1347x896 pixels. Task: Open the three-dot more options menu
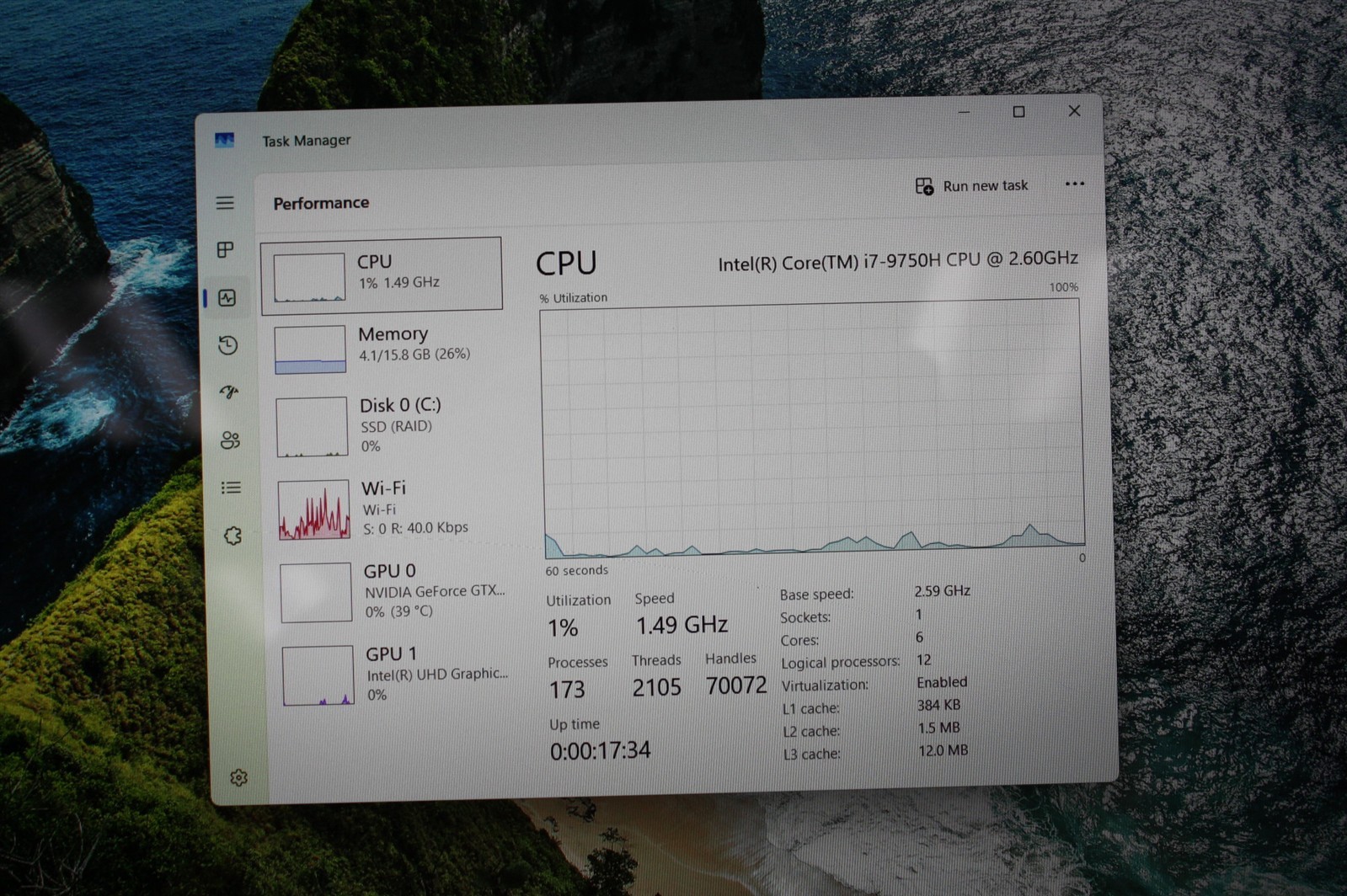coord(1074,184)
